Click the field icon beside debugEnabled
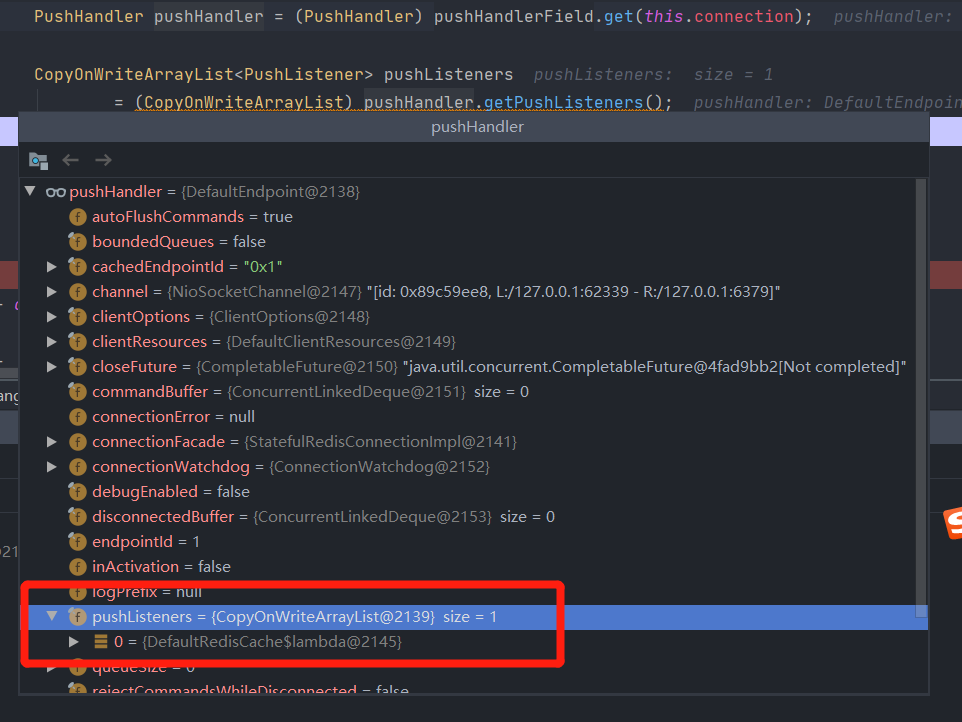The width and height of the screenshot is (962, 722). [77, 491]
